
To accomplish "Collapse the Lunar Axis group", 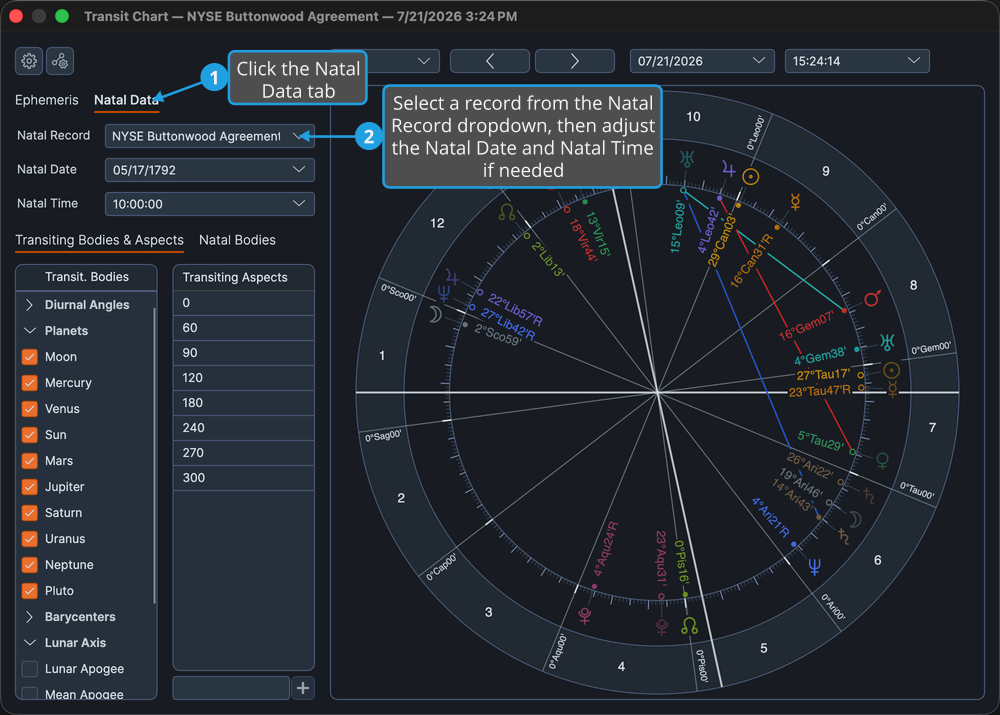I will 29,643.
